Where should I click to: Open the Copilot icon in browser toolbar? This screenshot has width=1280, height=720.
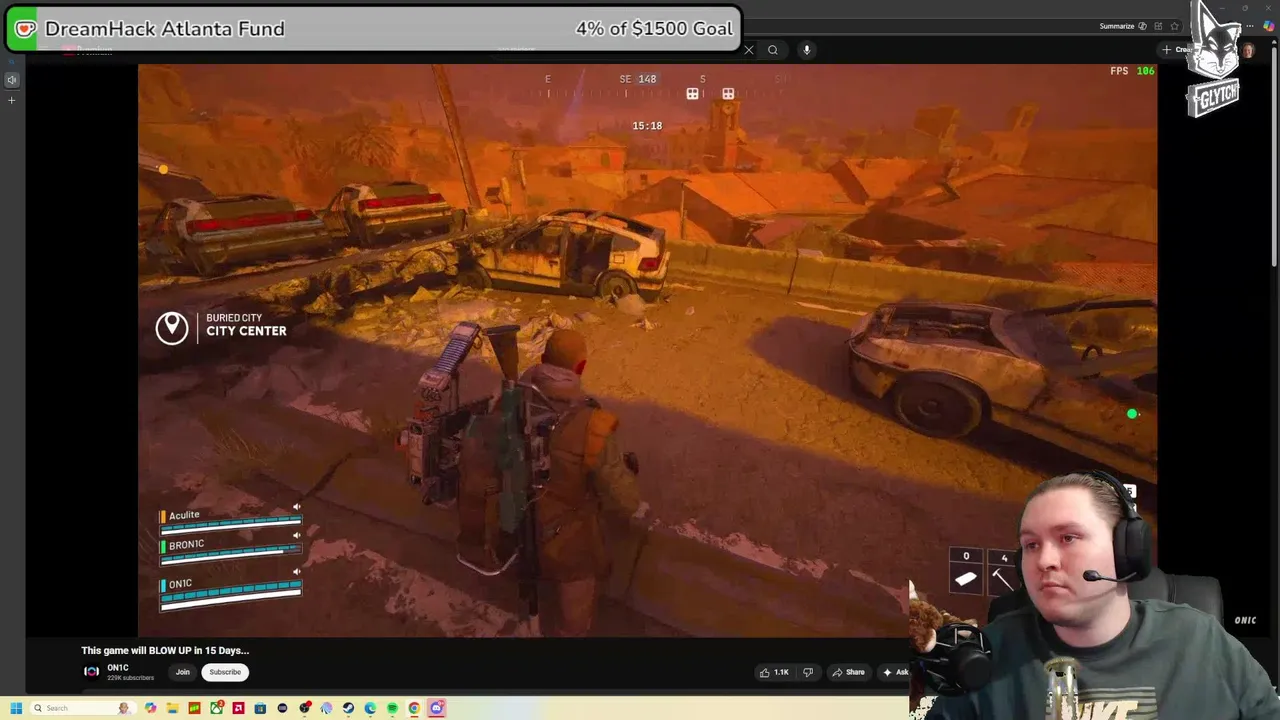[1269, 26]
